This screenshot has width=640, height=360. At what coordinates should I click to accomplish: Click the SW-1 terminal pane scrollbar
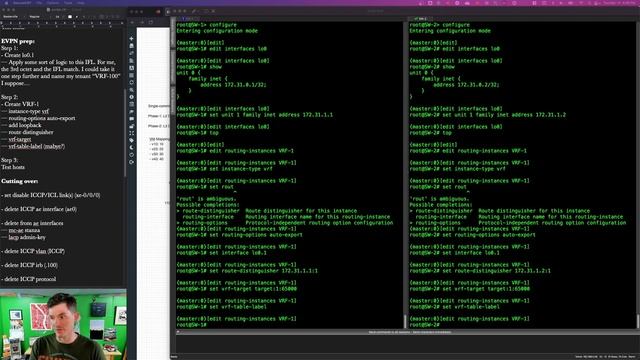pyautogui.click(x=405, y=321)
